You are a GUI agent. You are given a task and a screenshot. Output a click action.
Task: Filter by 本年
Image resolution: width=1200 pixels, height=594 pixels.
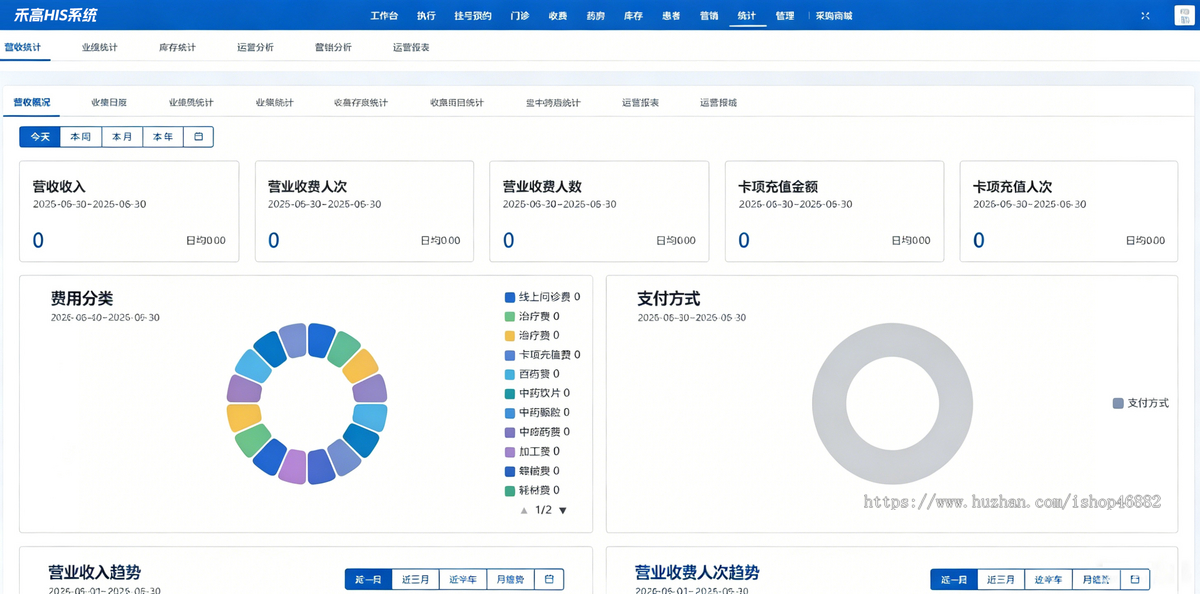tap(163, 137)
